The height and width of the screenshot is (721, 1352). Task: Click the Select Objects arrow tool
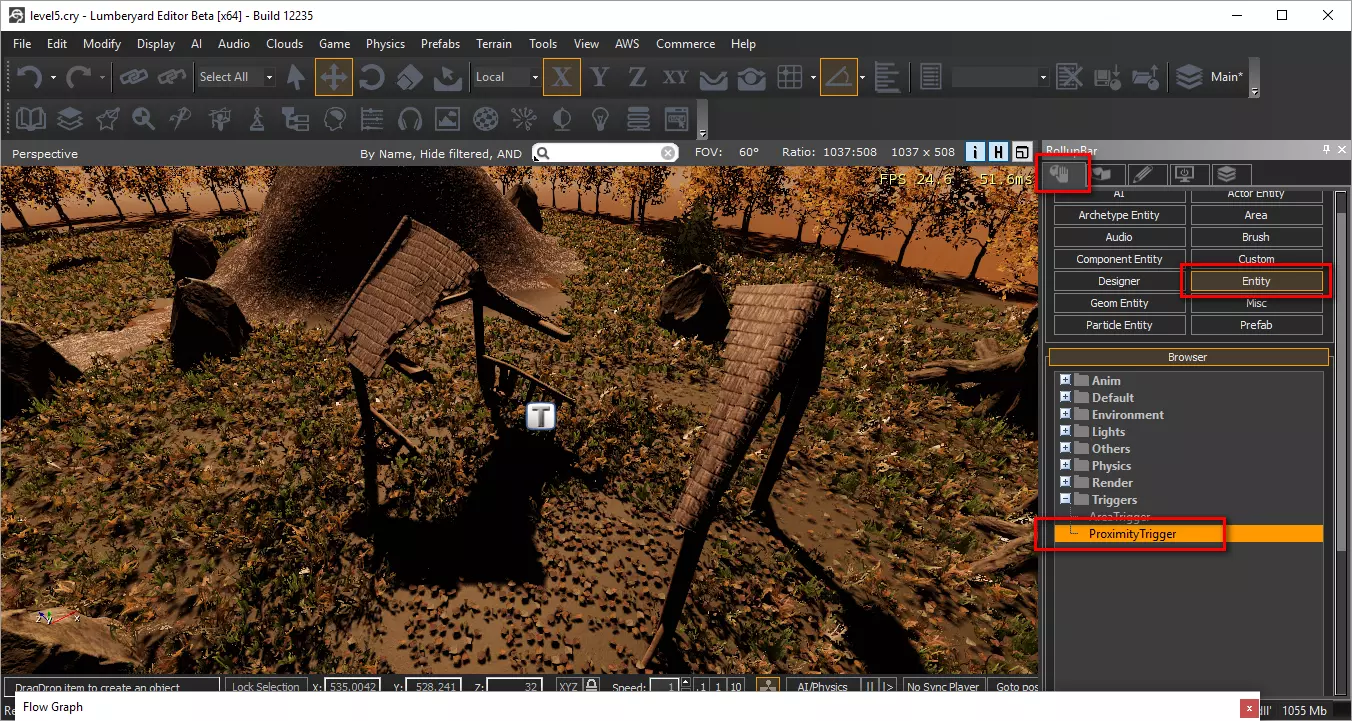click(296, 77)
